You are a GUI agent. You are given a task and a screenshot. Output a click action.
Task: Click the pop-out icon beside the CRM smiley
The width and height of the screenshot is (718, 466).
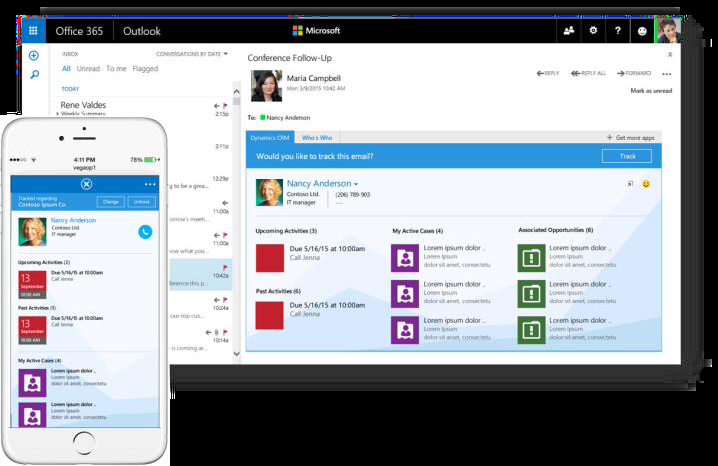(630, 184)
